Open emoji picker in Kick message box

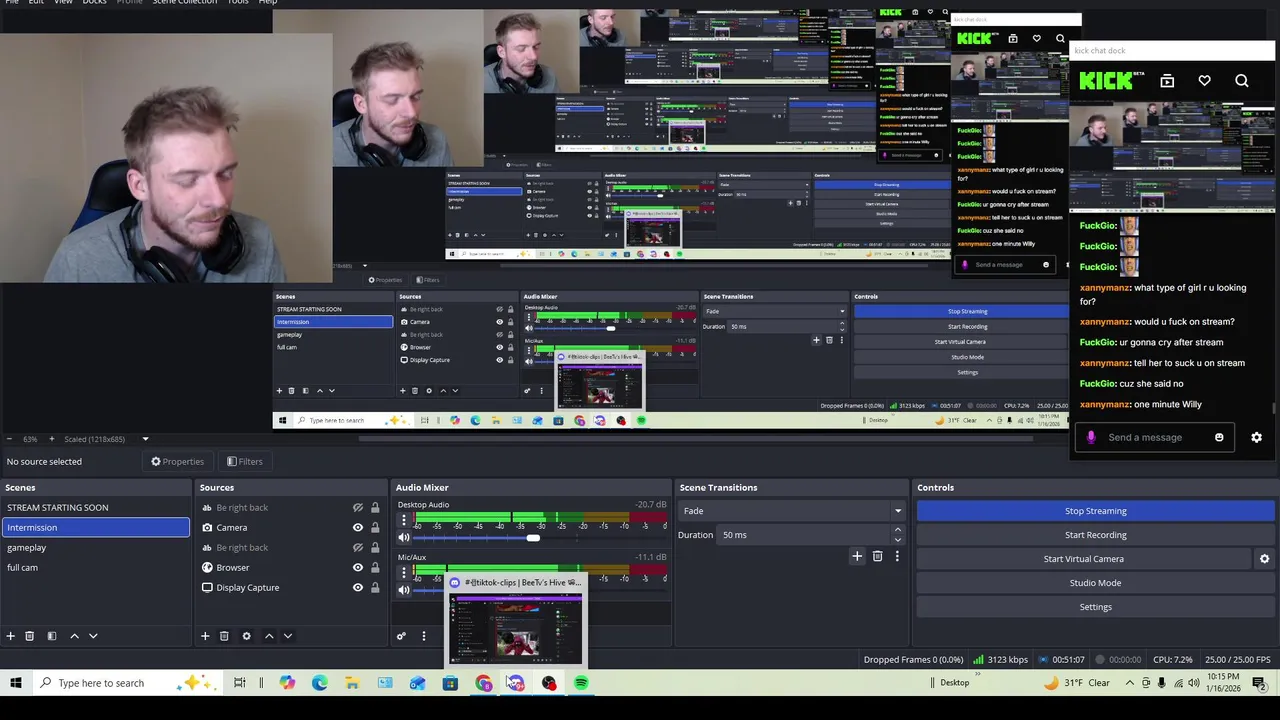click(1219, 437)
